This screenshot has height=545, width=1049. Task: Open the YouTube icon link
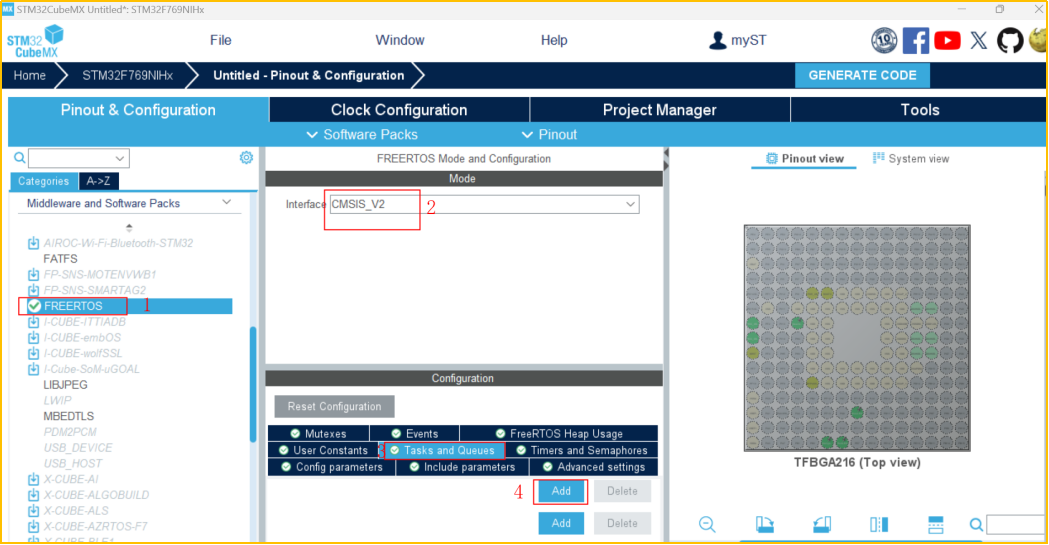tap(947, 41)
